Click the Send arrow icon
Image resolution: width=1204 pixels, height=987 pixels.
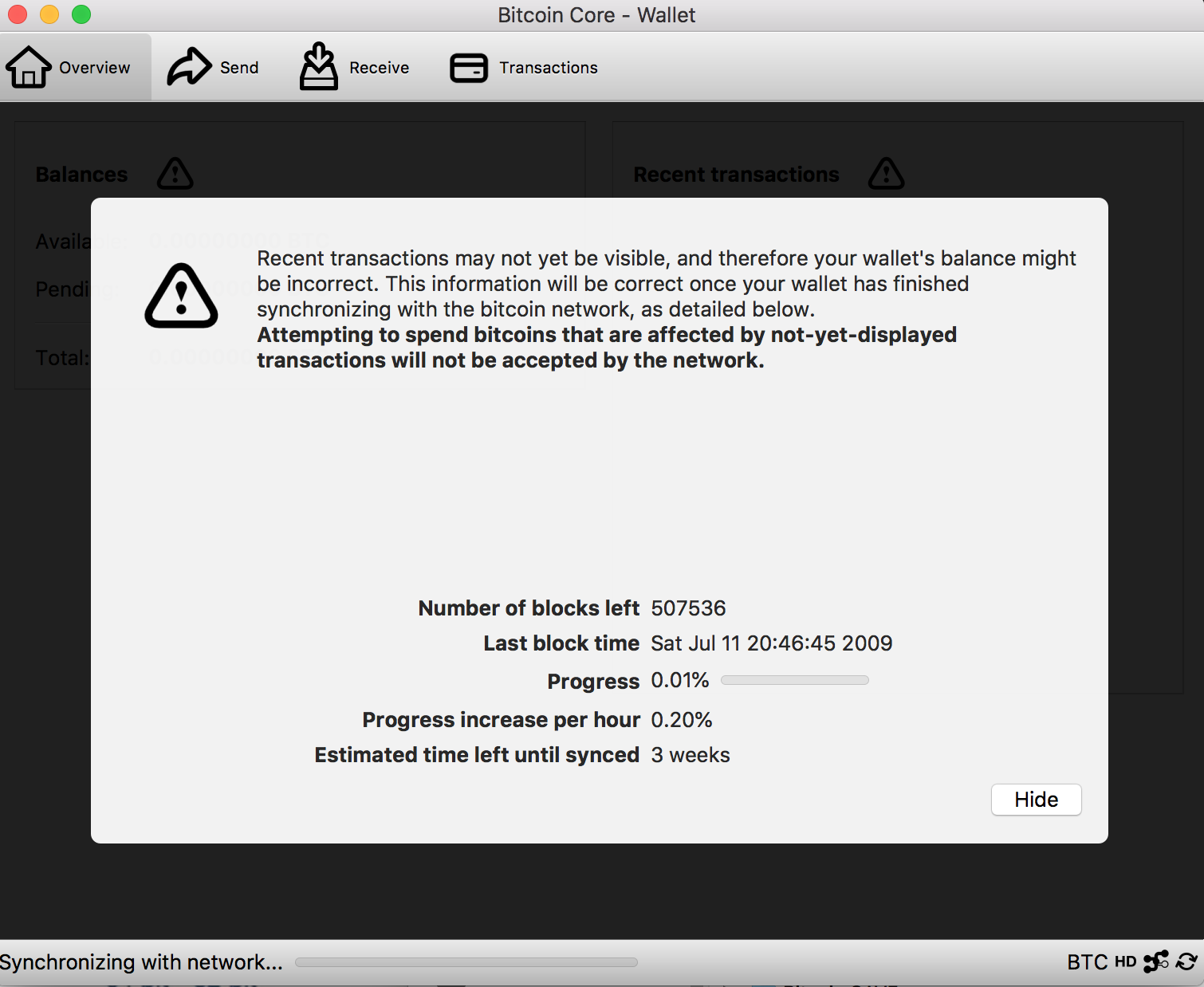(x=188, y=67)
